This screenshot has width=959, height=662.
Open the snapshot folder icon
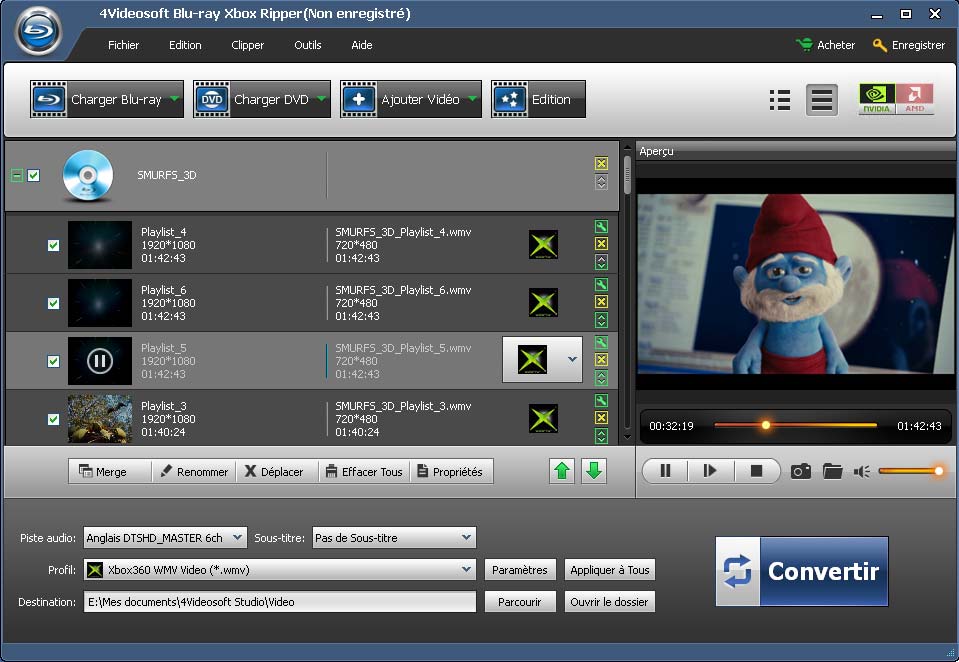(832, 471)
